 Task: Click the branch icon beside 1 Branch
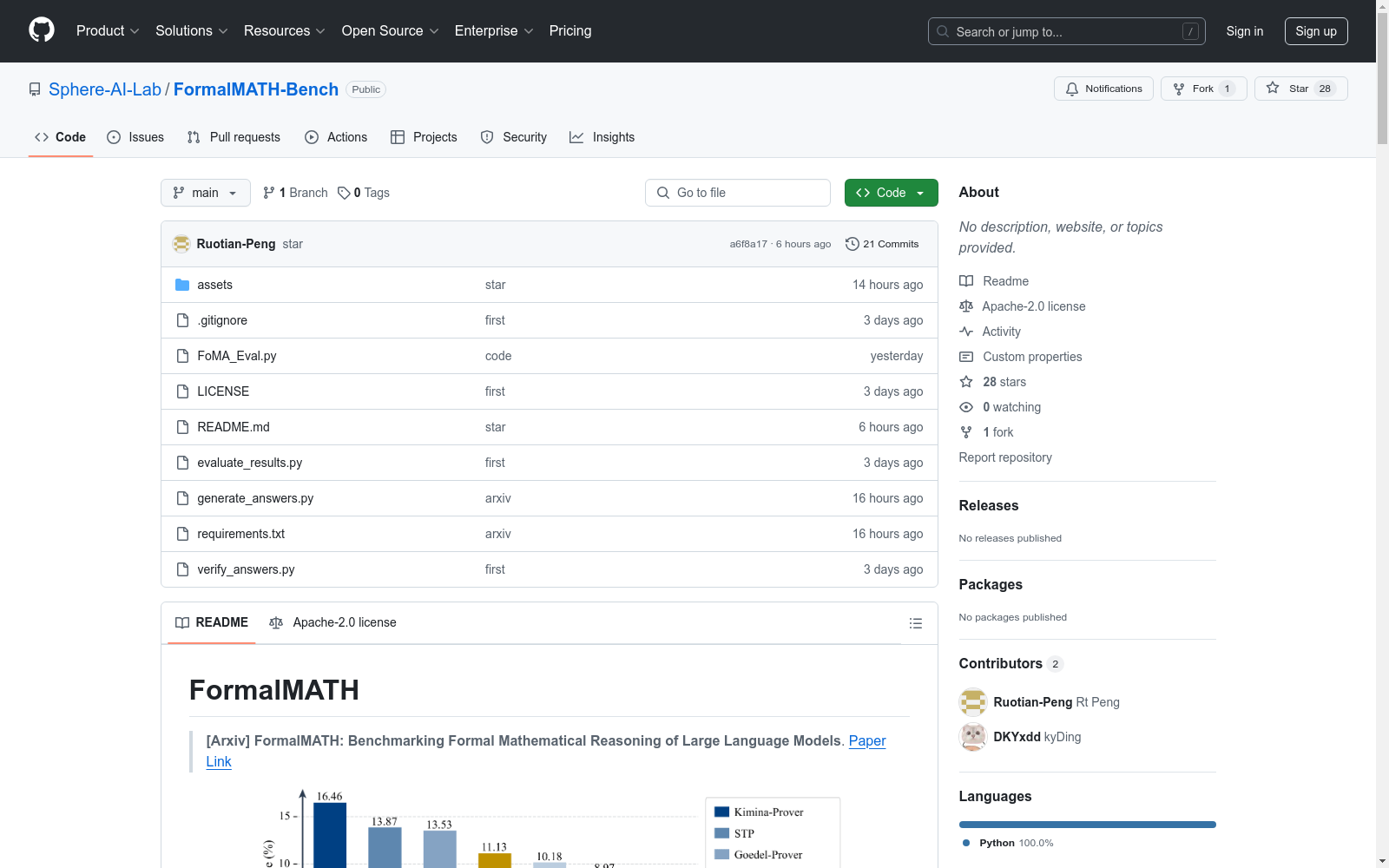269,193
